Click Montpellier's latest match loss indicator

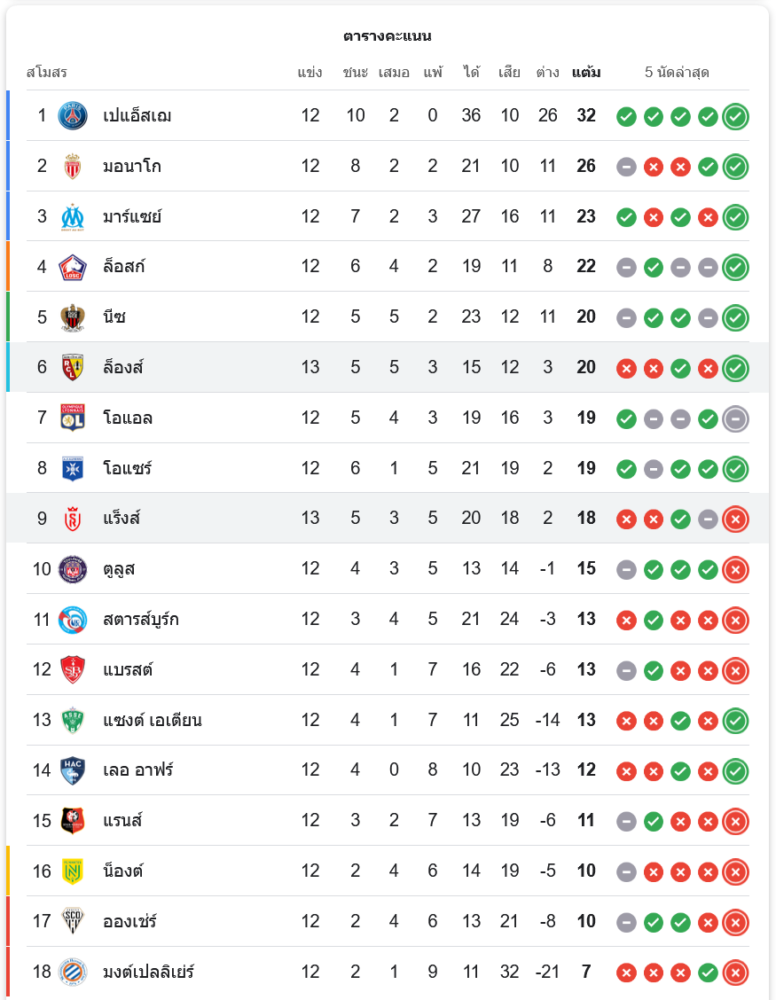click(x=735, y=971)
